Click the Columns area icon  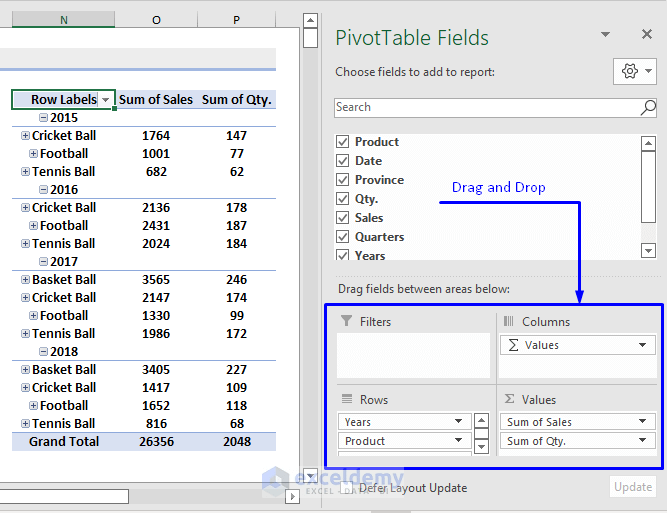click(x=509, y=321)
